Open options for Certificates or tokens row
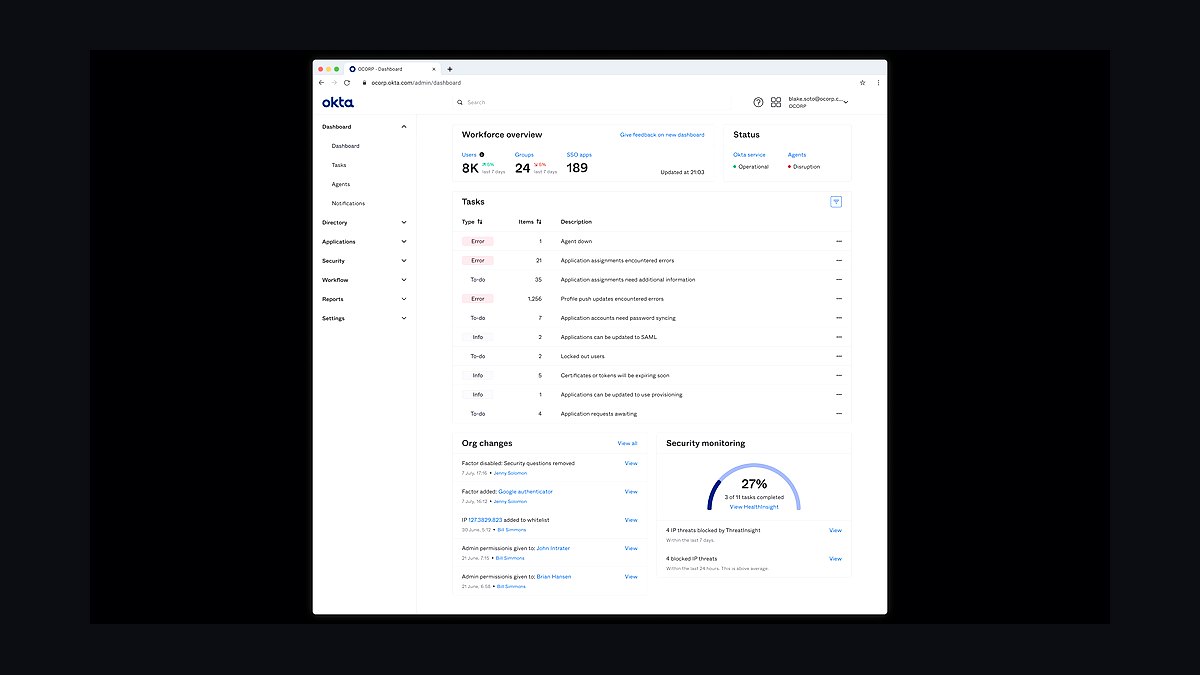1200x675 pixels. point(839,375)
